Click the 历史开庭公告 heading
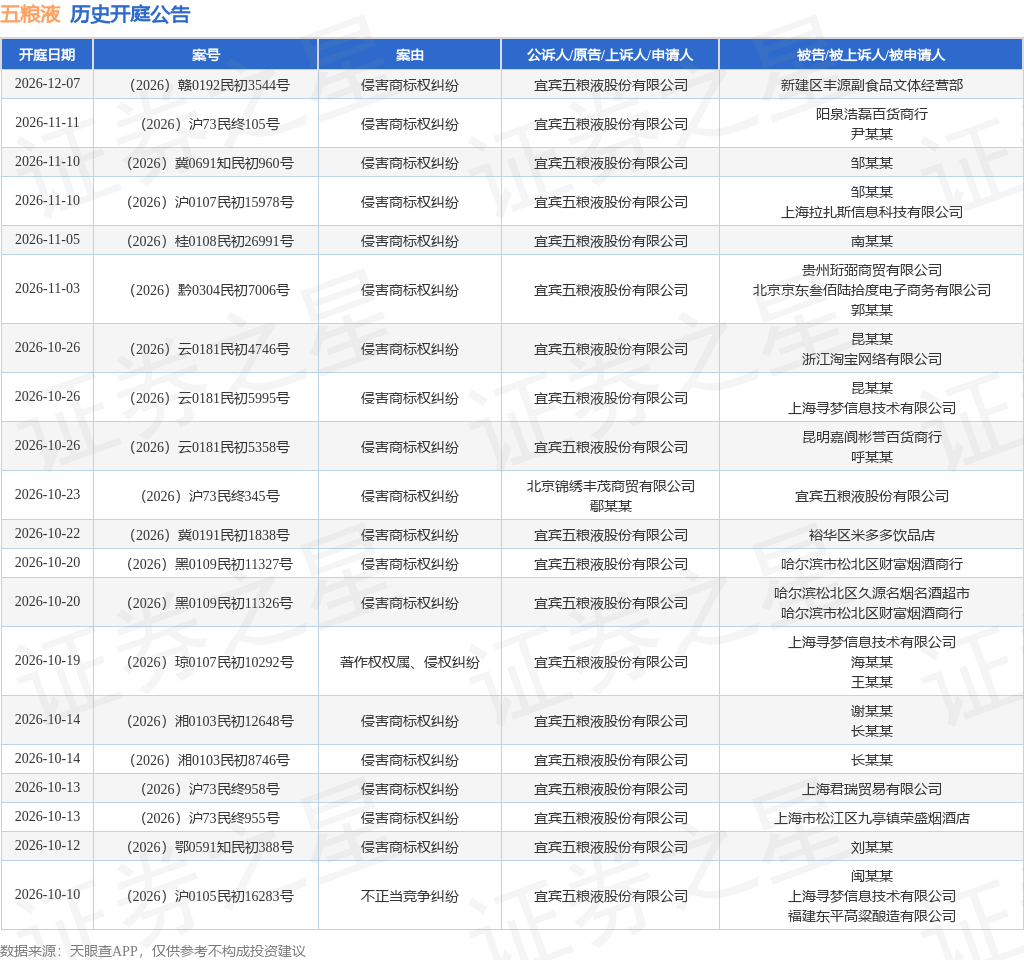Viewport: 1024px width, 960px height. pyautogui.click(x=130, y=14)
